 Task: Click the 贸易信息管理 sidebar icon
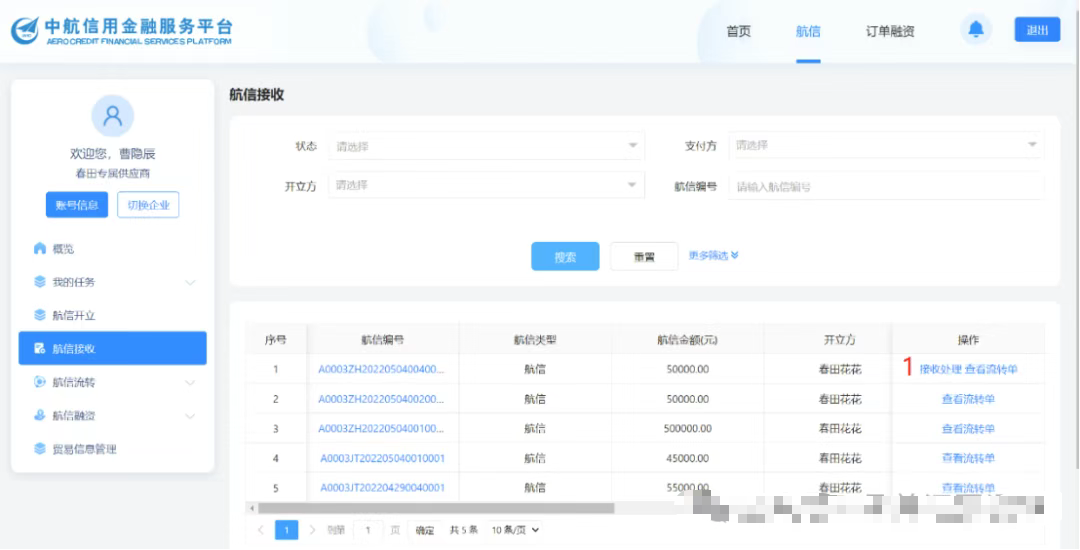(40, 449)
